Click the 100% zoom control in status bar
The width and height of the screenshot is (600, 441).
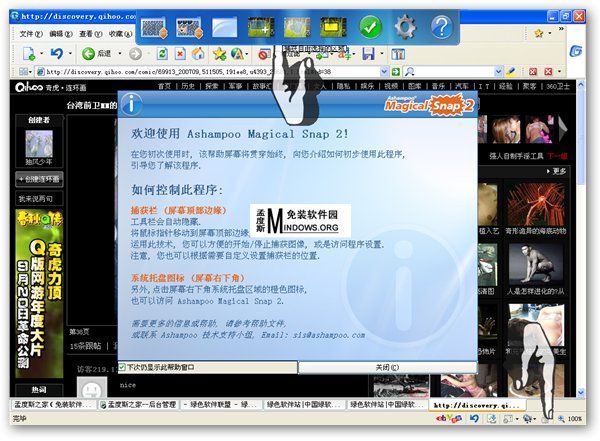pos(570,419)
